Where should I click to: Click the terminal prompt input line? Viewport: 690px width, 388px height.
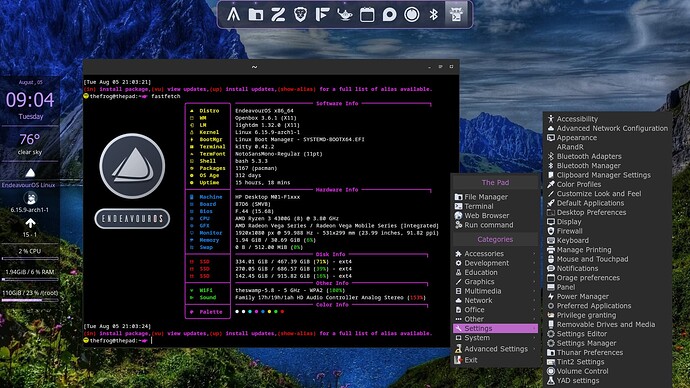click(271, 340)
